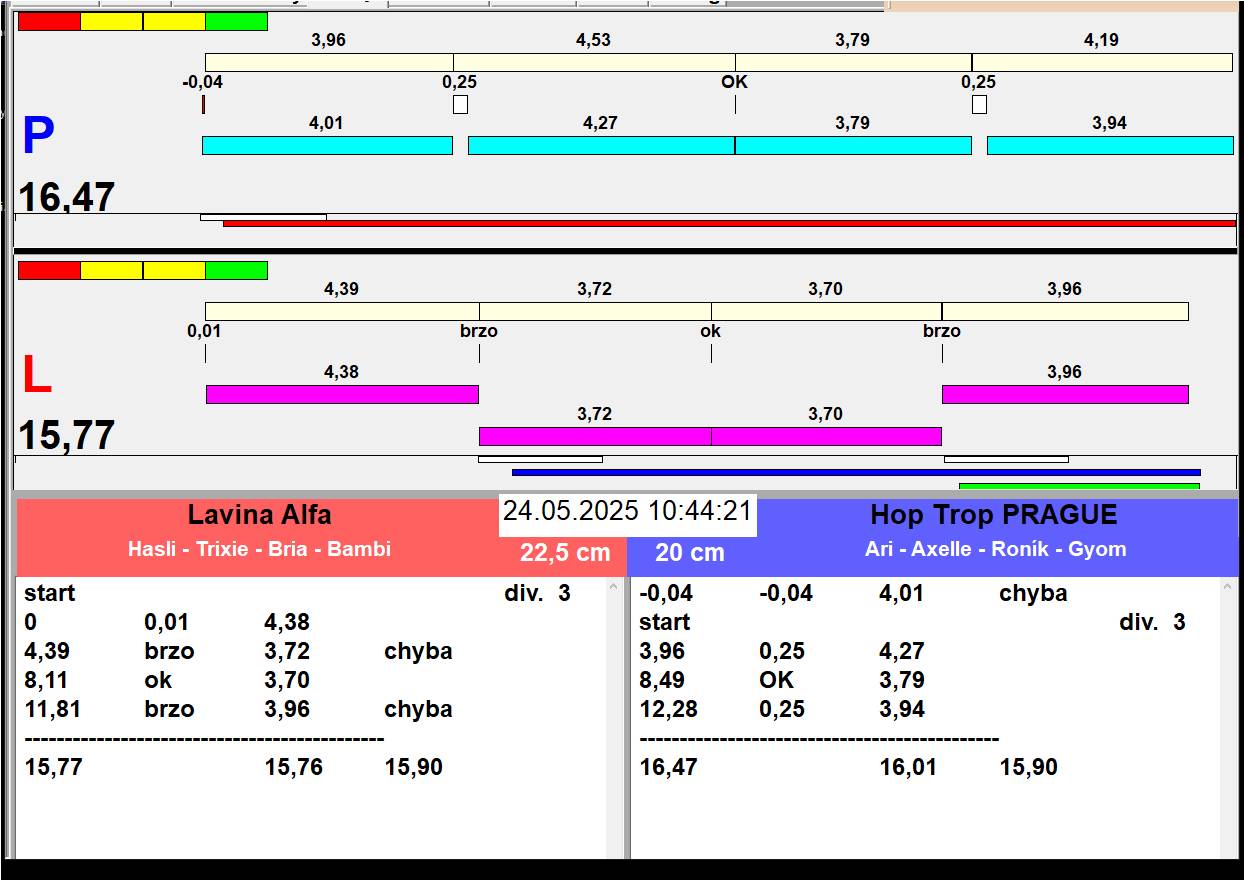Click chyba in the 4,39 row

click(x=418, y=651)
